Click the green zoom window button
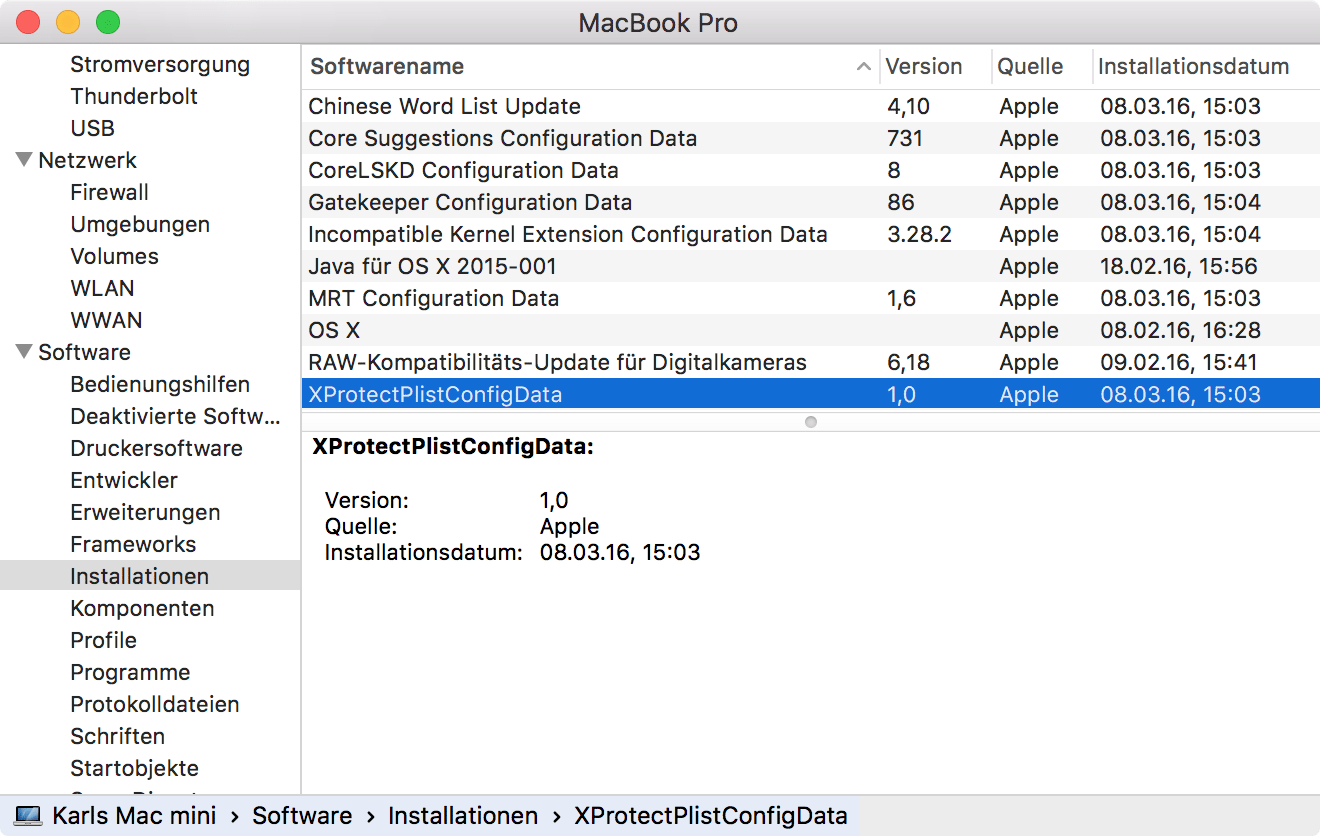This screenshot has height=836, width=1320. (x=107, y=22)
